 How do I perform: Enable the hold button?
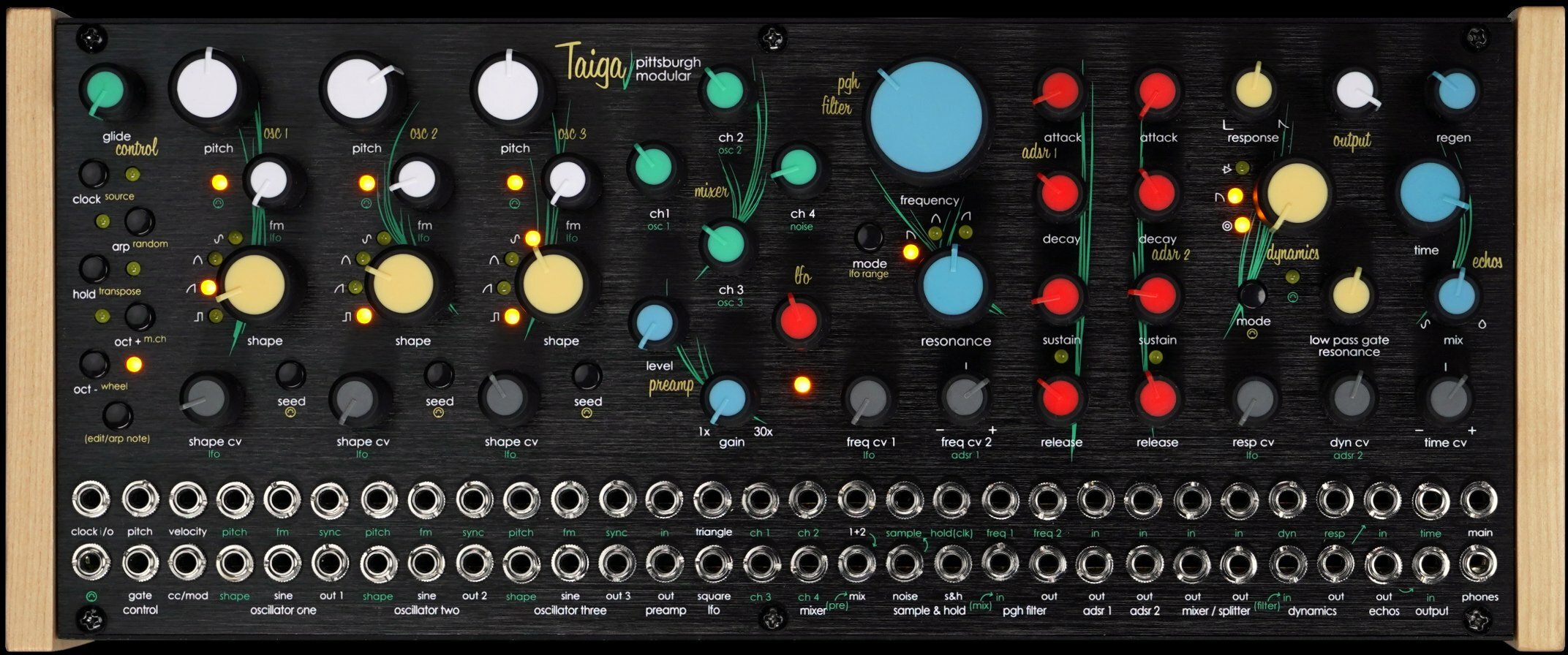(94, 268)
